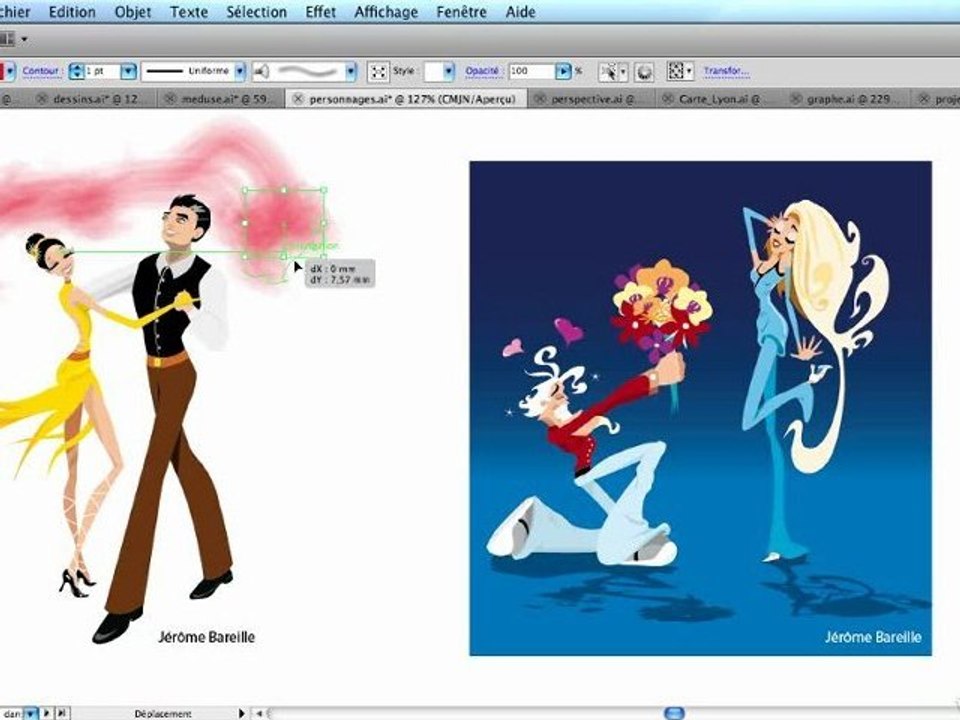Open the Edition menu

72,12
